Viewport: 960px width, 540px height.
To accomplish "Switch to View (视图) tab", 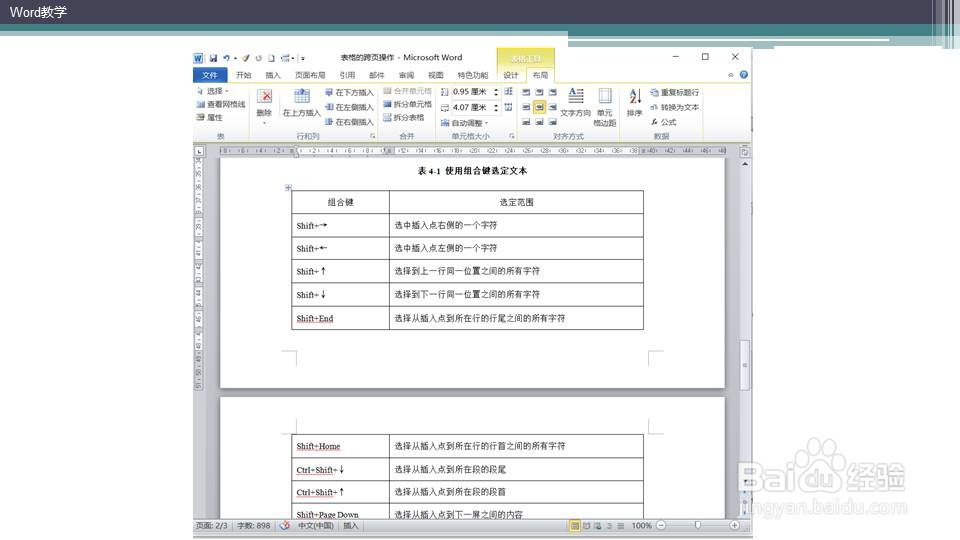I will pos(436,75).
